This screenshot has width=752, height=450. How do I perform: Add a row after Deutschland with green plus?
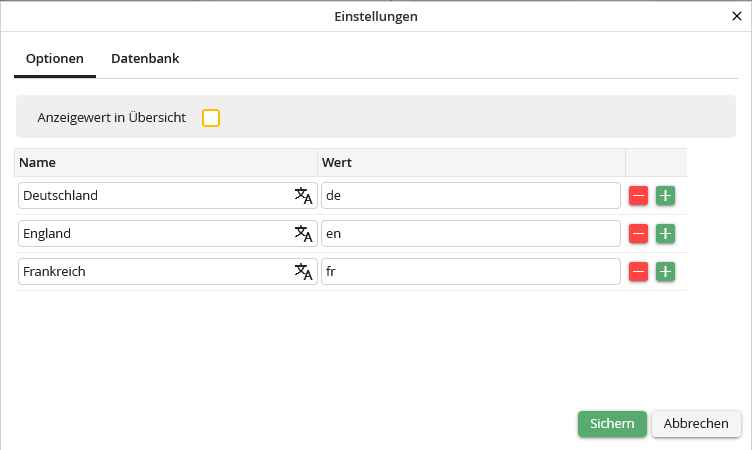pyautogui.click(x=666, y=196)
